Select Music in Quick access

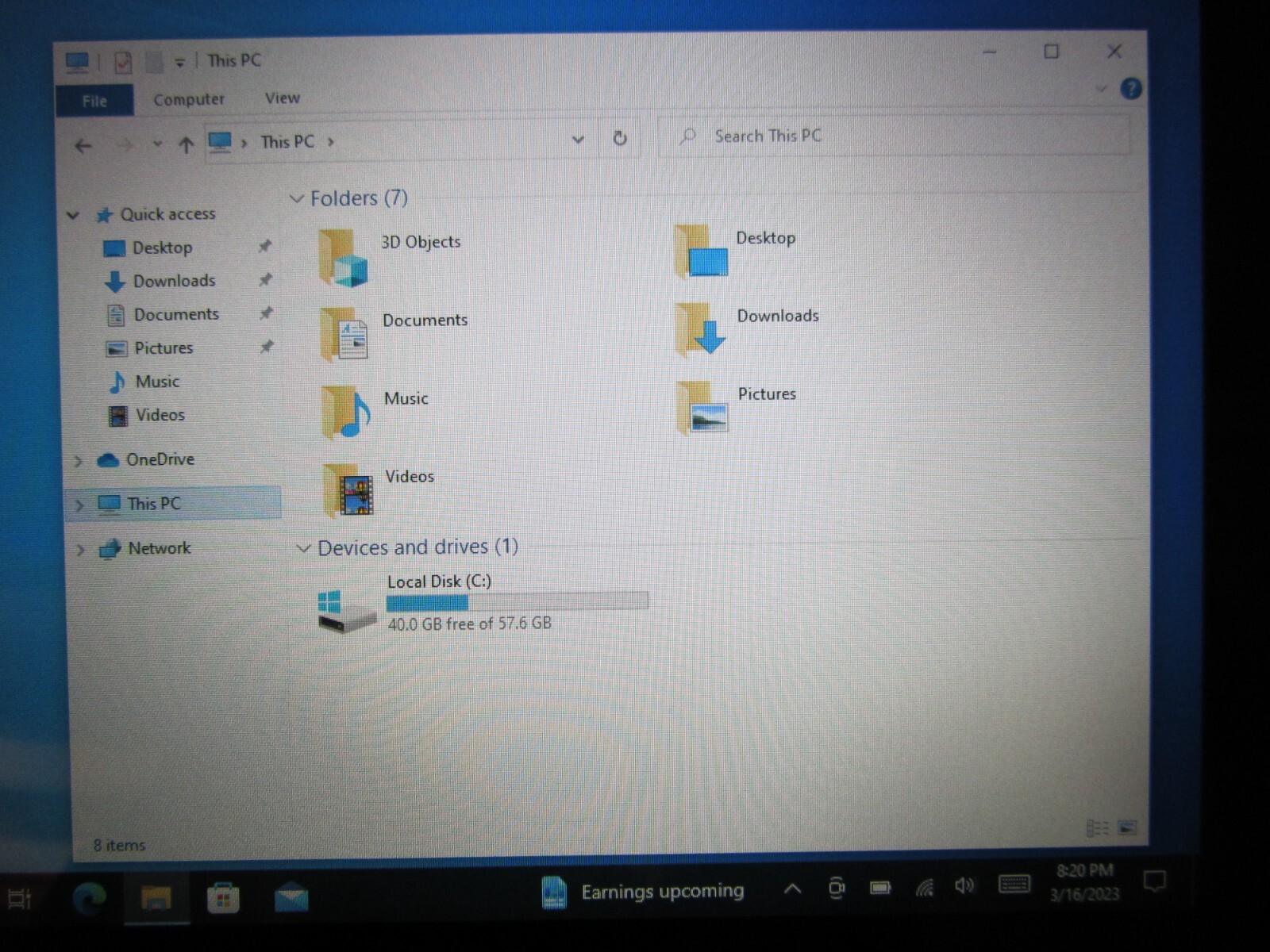pos(157,382)
